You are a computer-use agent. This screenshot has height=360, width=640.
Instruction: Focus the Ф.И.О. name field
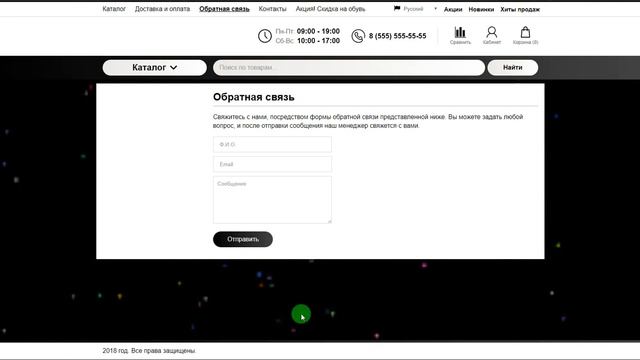[272, 144]
